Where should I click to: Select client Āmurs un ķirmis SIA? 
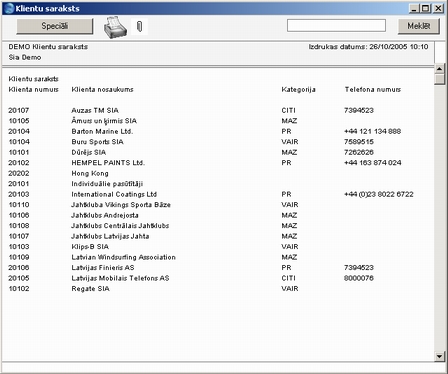104,121
